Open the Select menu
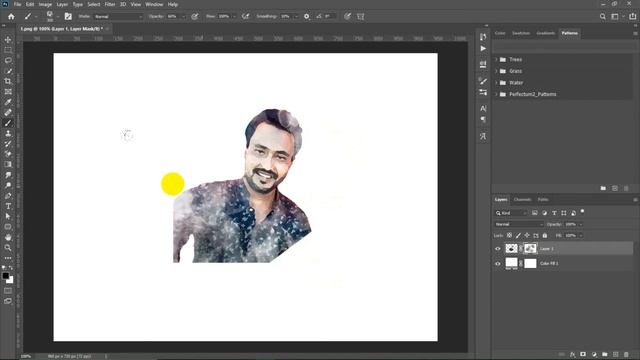The height and width of the screenshot is (360, 640). pyautogui.click(x=93, y=4)
